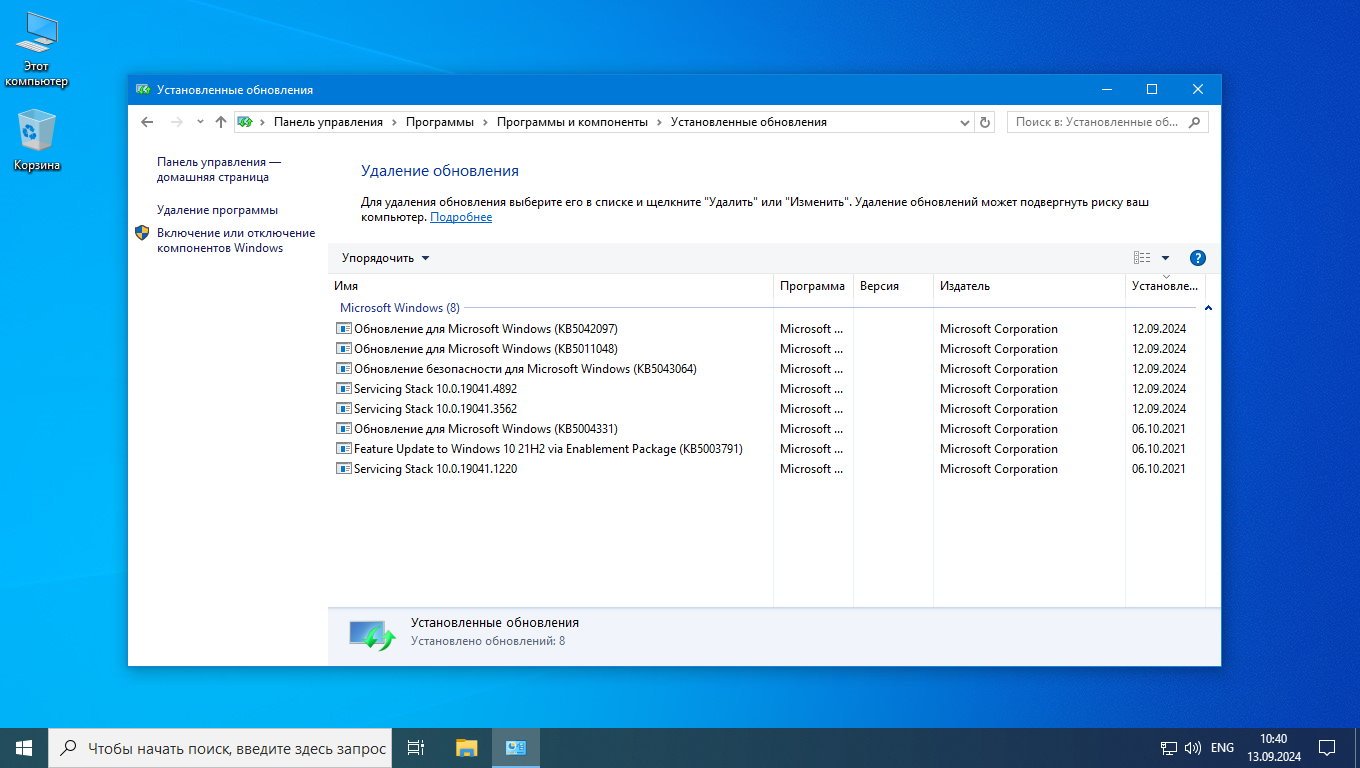Select update KB5043064 in the list

tap(525, 369)
